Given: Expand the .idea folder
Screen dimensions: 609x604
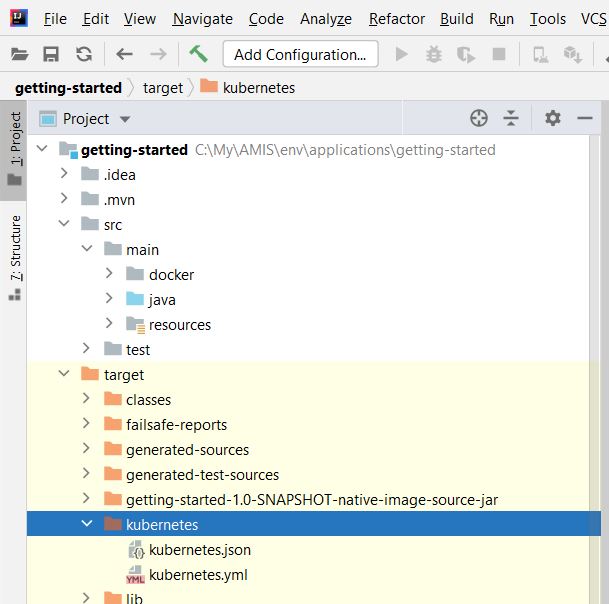Looking at the screenshot, I should tap(64, 175).
